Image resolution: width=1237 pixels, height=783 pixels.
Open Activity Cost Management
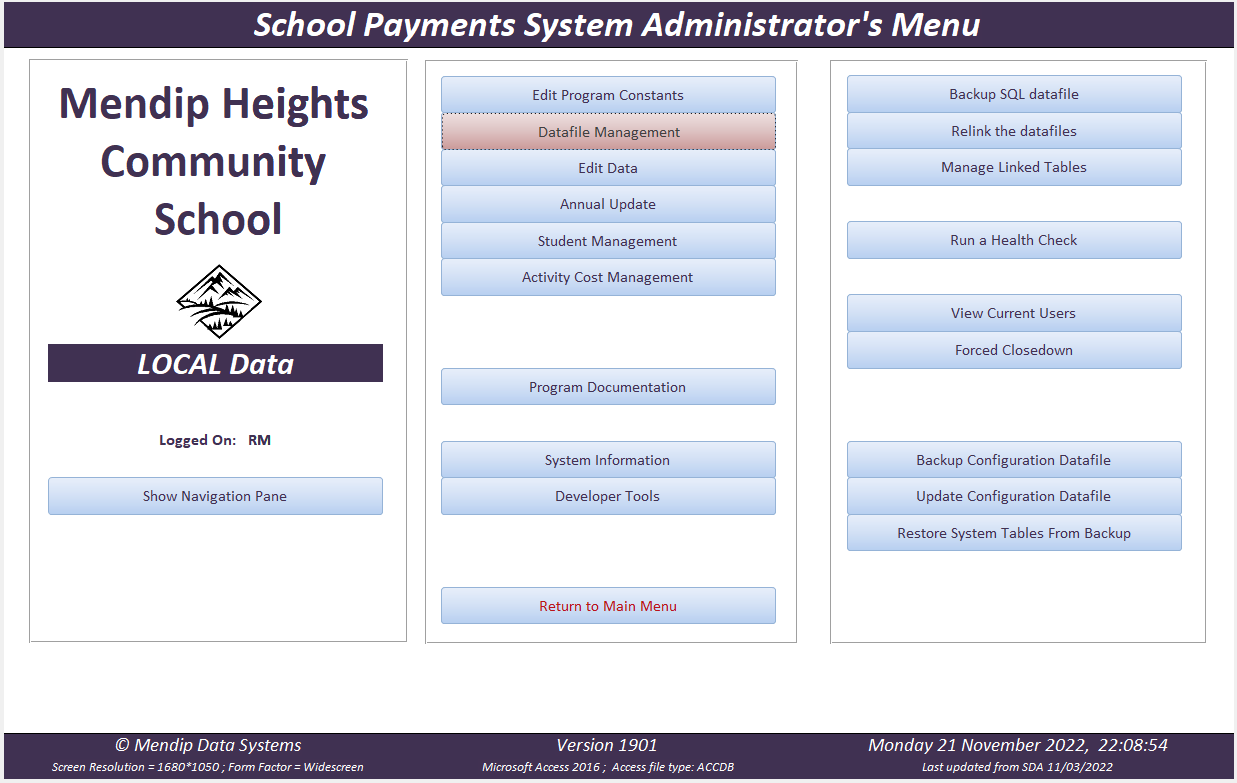click(608, 277)
